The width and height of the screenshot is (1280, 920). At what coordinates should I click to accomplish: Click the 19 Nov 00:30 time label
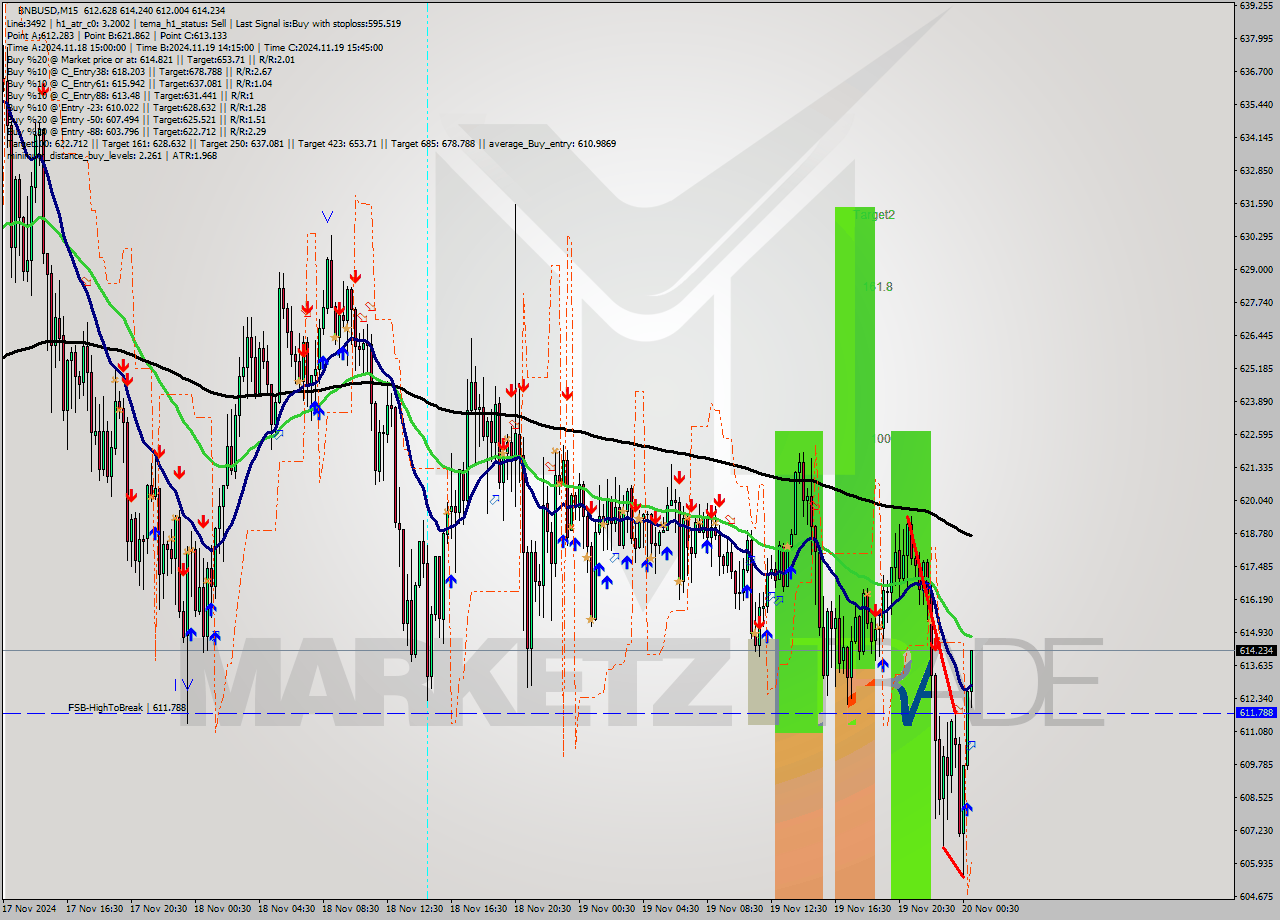coord(606,909)
